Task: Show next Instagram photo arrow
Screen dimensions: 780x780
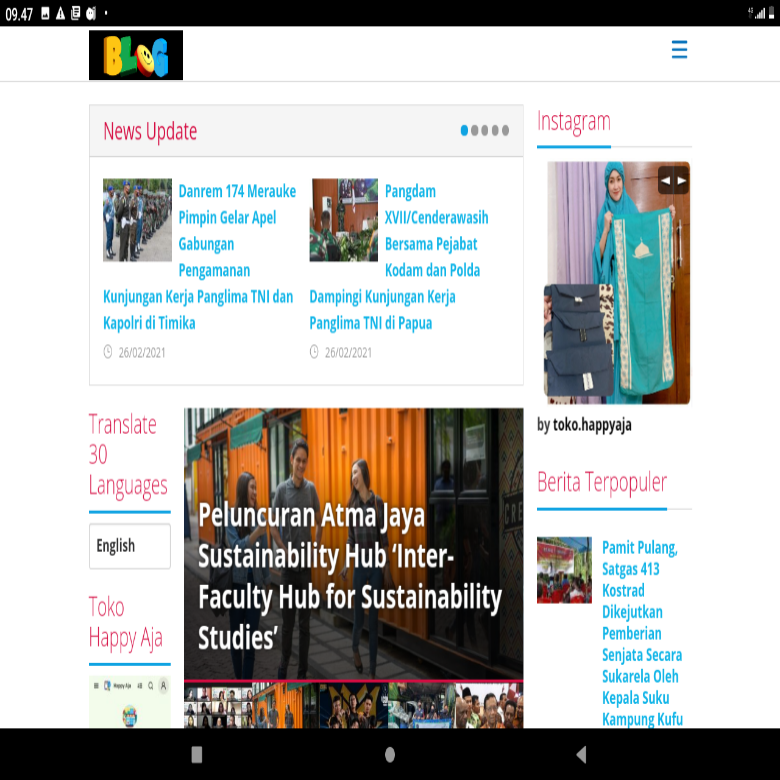Action: click(x=682, y=181)
